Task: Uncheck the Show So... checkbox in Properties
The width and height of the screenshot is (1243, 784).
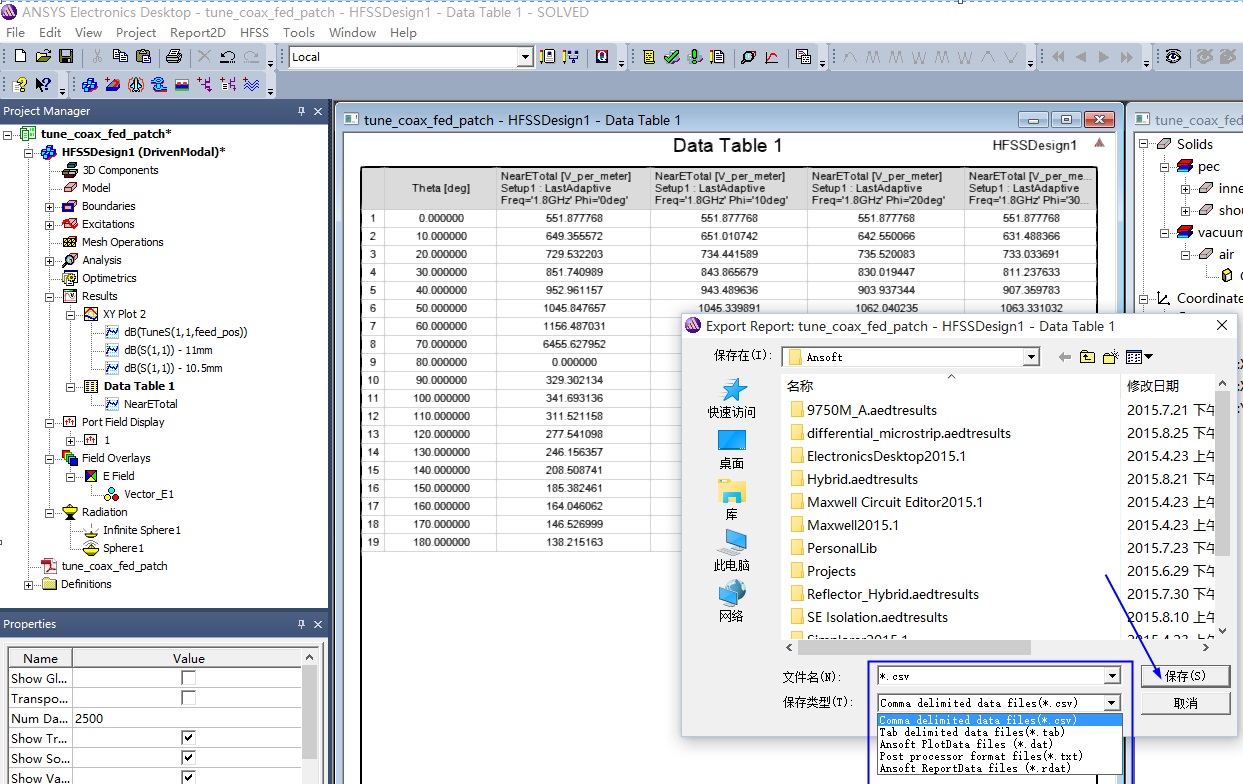Action: click(x=188, y=758)
